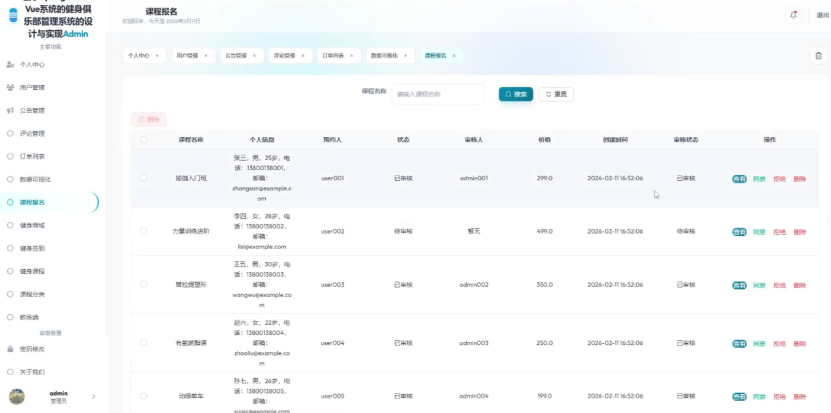The height and width of the screenshot is (413, 831).
Task: Check the user005 row checkbox
Action: coord(144,396)
